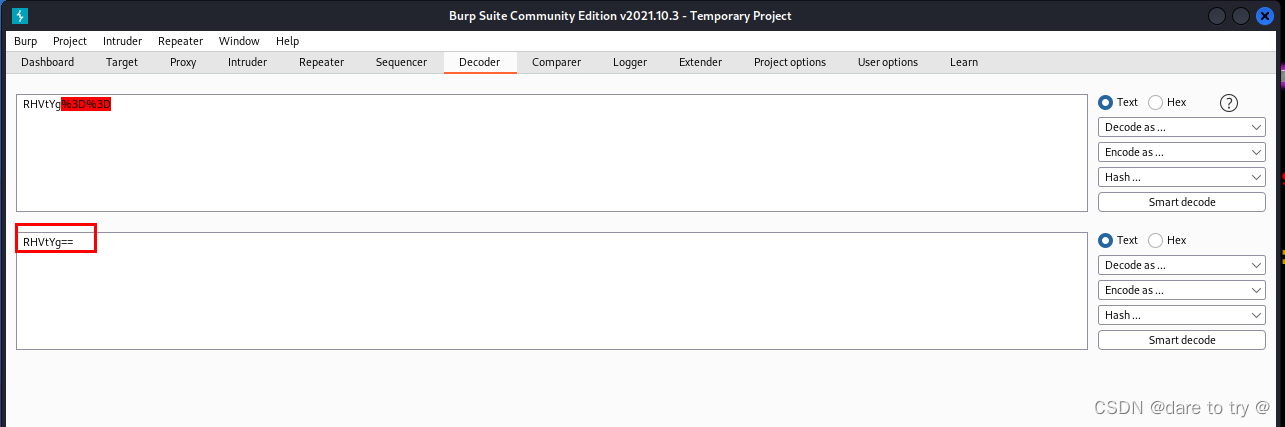Screen dimensions: 1285x427
Task: Switch to the Sequencer tab
Action: pos(401,62)
